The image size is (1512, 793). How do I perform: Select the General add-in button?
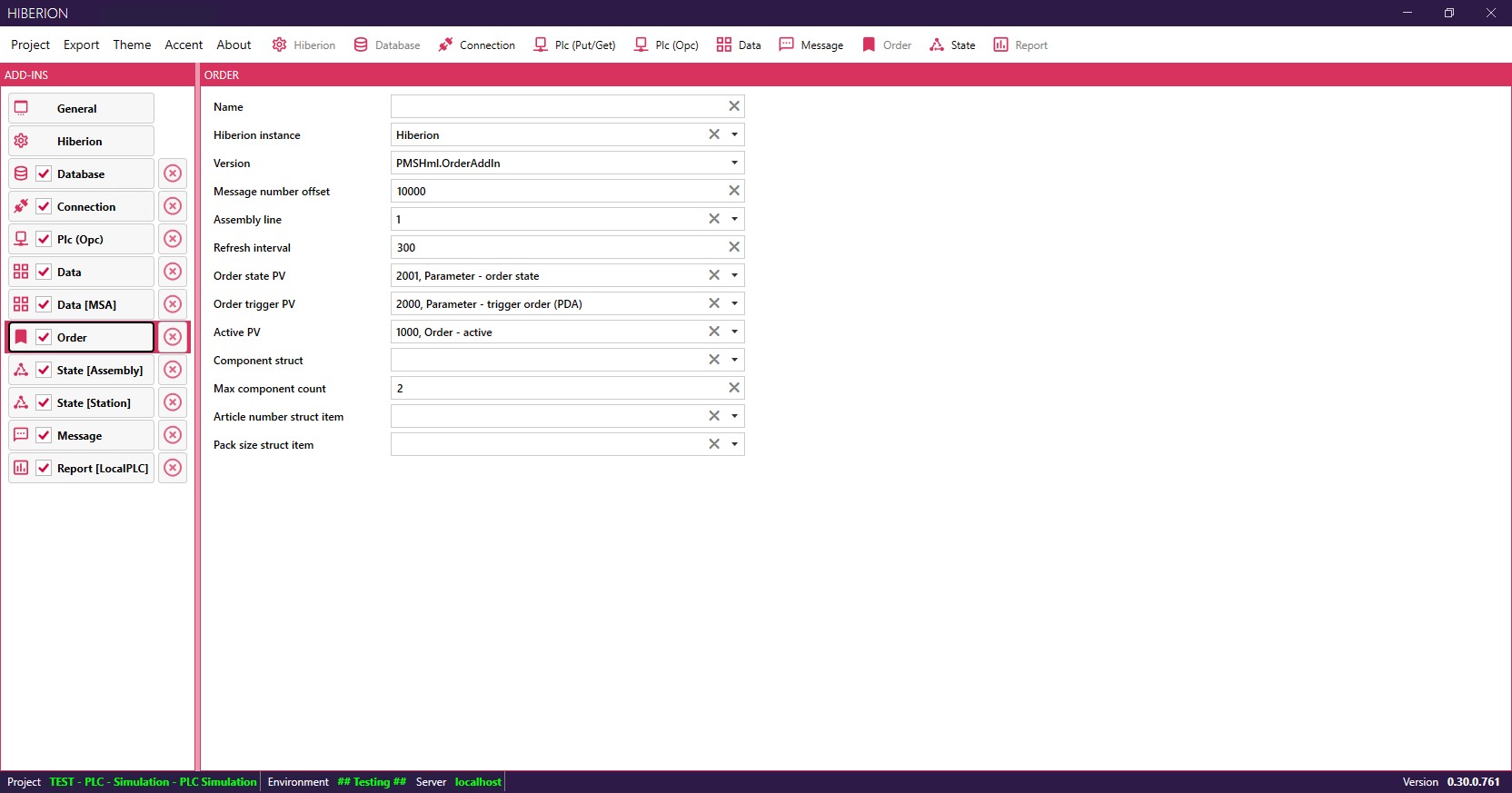81,108
